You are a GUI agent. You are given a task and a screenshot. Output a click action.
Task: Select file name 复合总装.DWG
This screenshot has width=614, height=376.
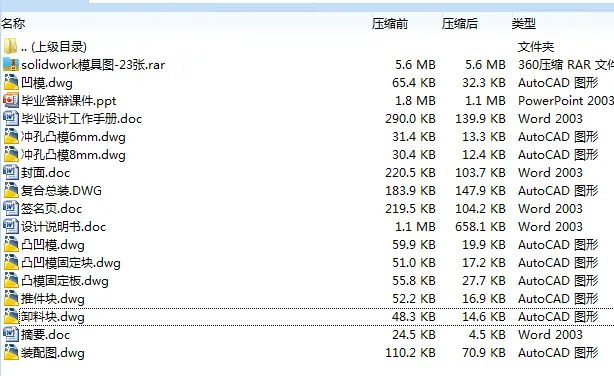pos(61,191)
